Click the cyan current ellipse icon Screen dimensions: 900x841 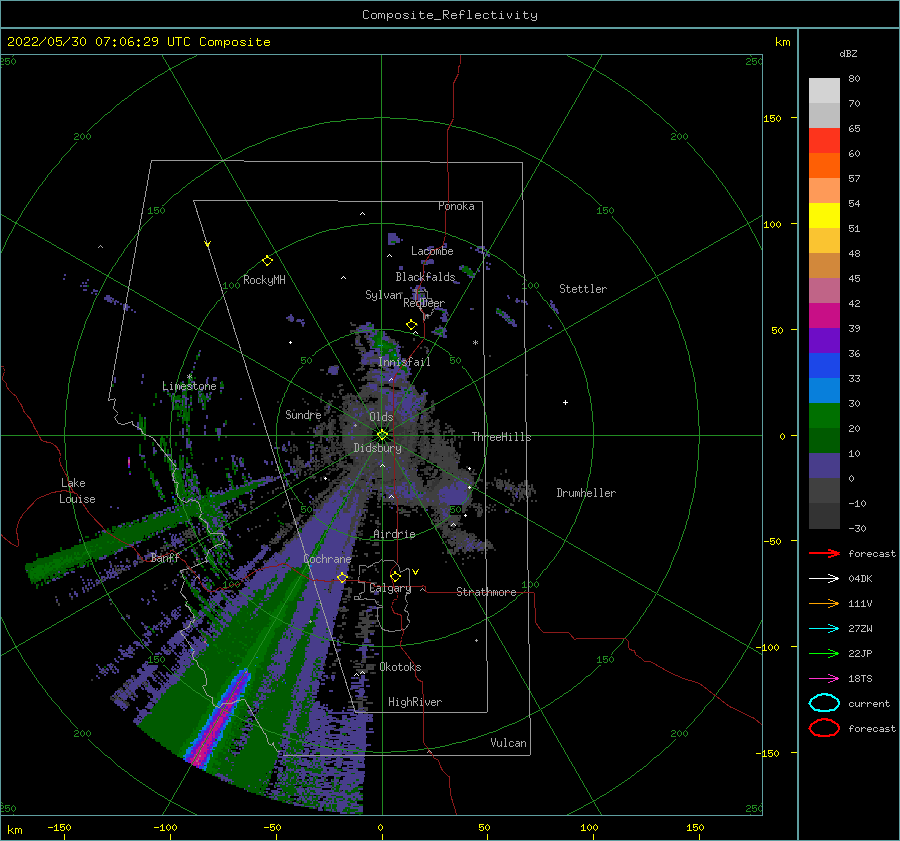coord(824,703)
